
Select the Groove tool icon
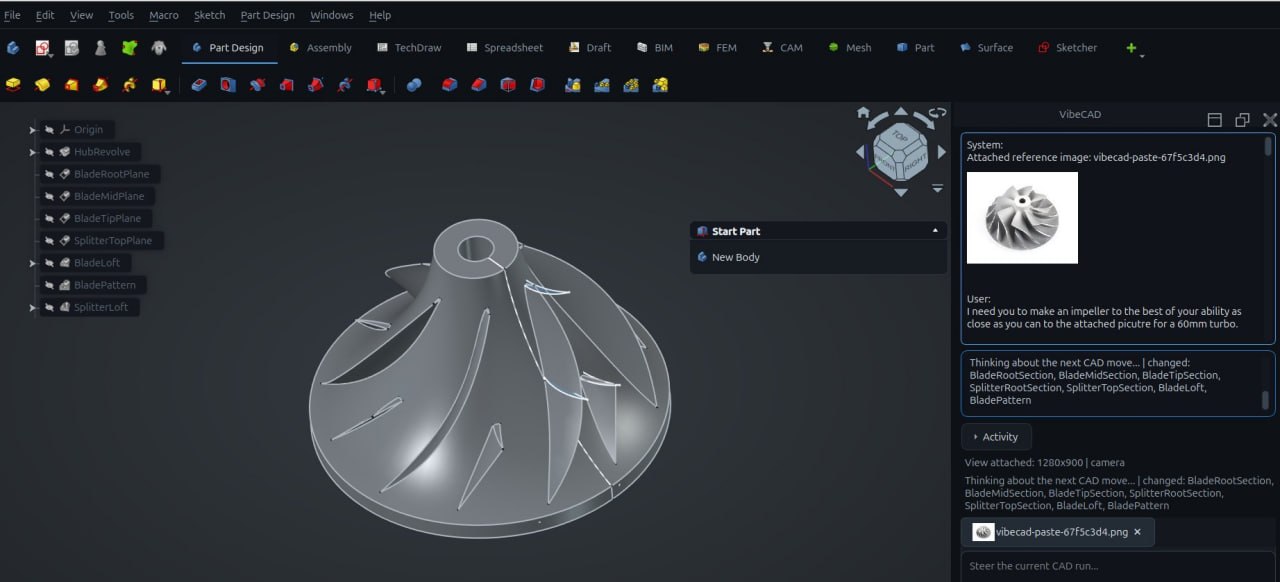point(257,85)
